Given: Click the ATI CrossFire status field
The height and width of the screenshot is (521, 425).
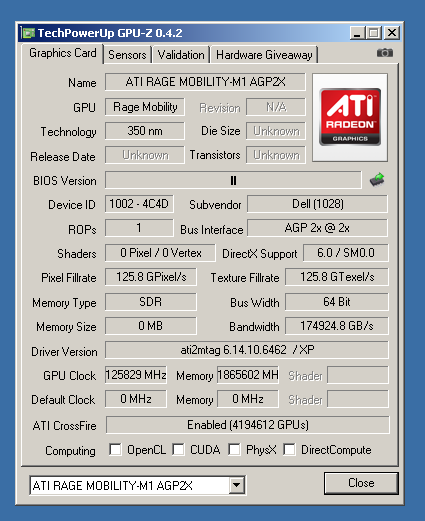Looking at the screenshot, I should 248,425.
